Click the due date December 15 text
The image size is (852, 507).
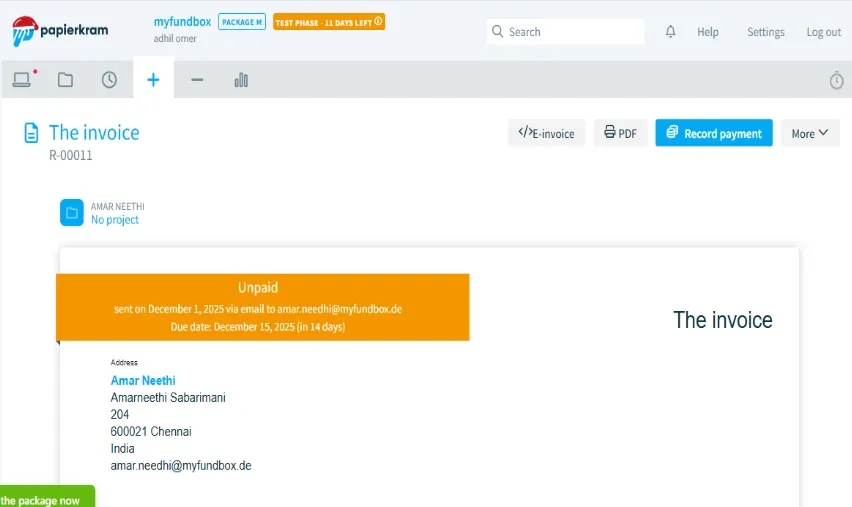[x=258, y=327]
